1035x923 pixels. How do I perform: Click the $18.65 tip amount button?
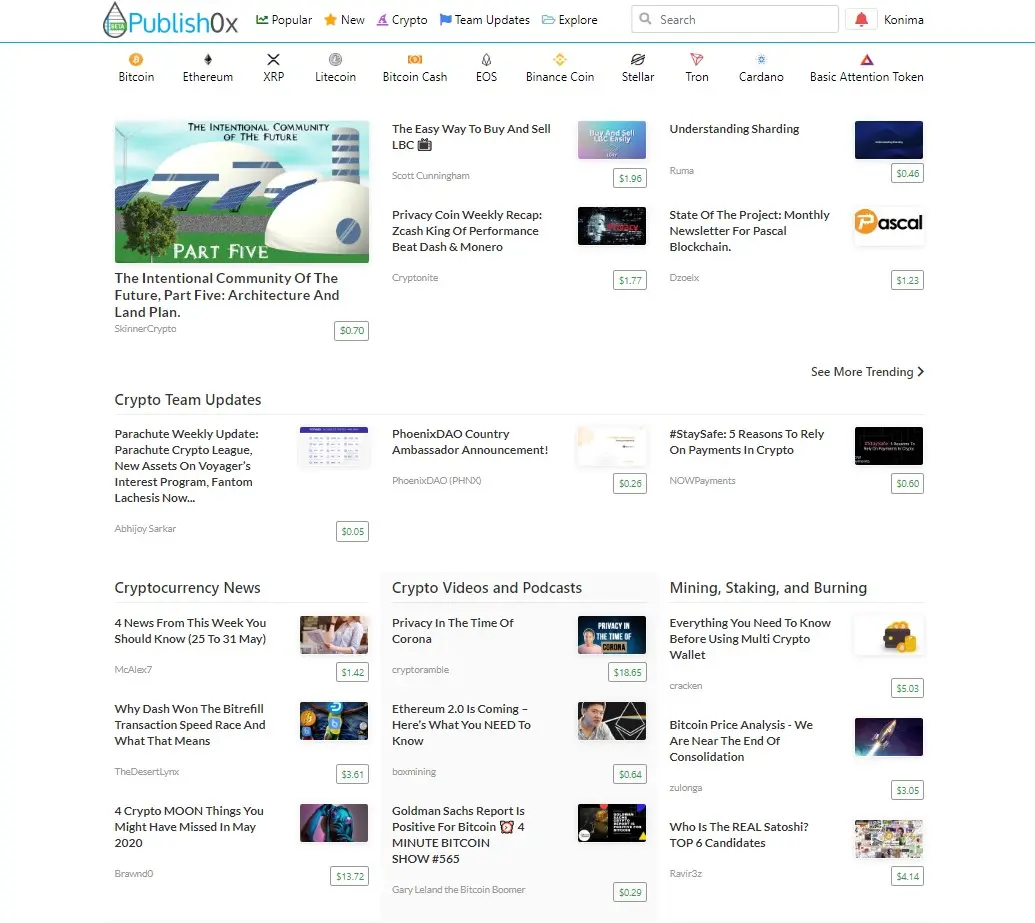point(627,672)
